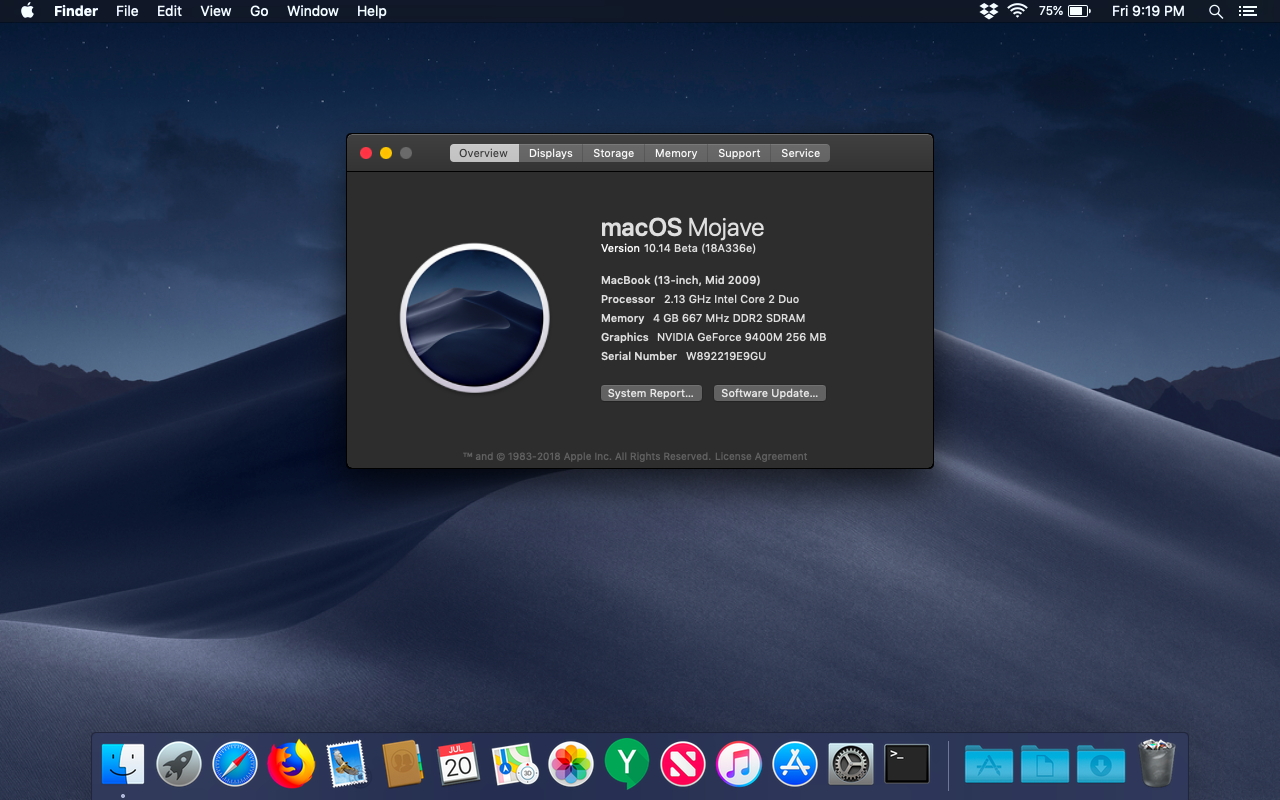1280x800 pixels.
Task: Open Notification Center list icon
Action: [1247, 11]
